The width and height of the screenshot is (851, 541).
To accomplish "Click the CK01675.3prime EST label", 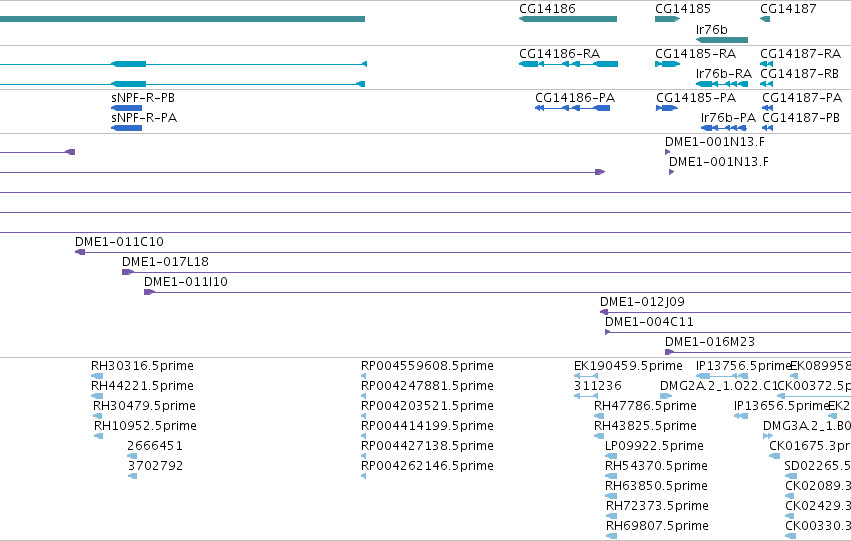I will click(x=810, y=446).
